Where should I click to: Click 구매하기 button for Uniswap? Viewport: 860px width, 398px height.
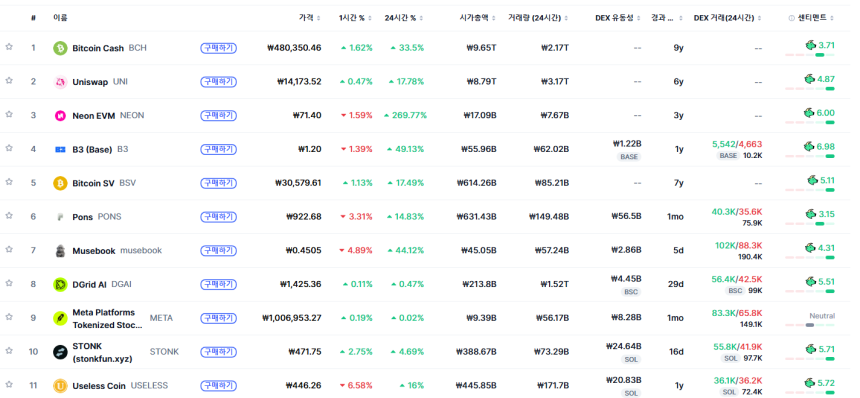218,82
